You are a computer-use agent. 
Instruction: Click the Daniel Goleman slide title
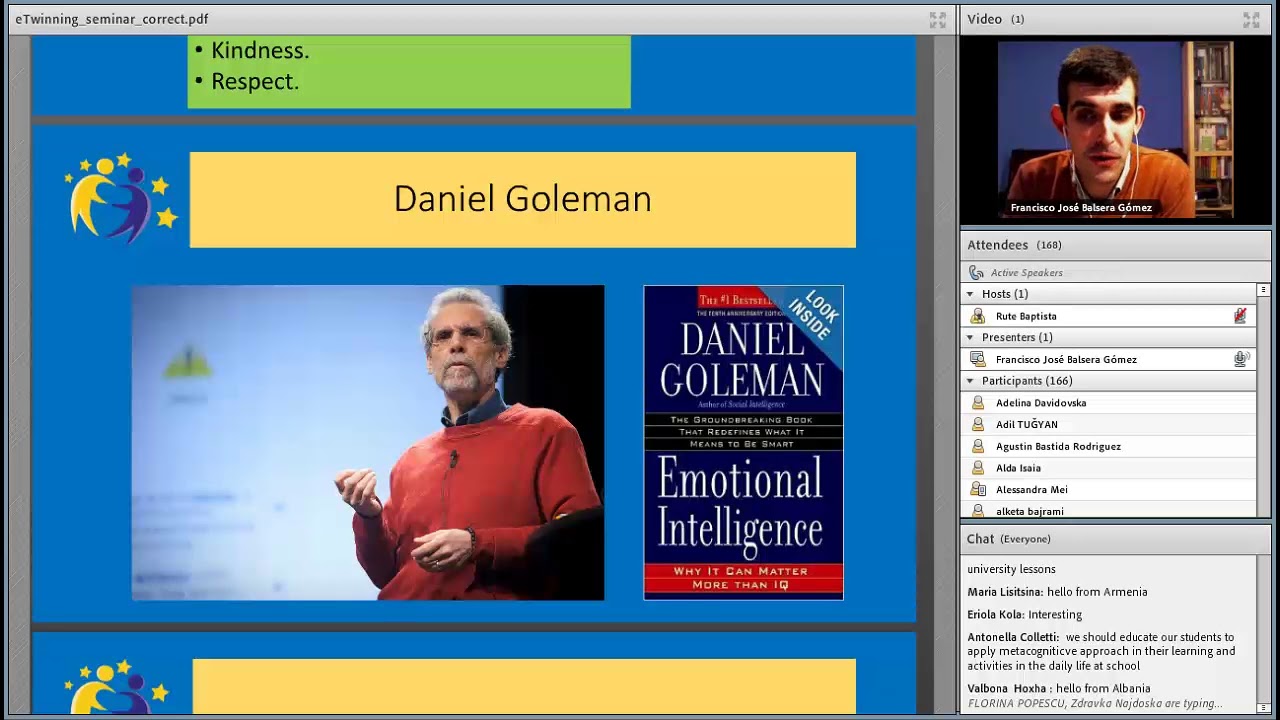523,199
